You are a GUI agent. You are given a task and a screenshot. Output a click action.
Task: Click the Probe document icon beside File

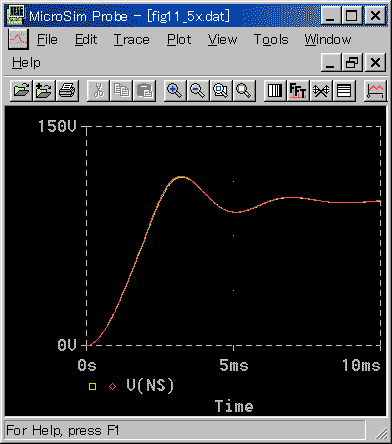pos(18,39)
